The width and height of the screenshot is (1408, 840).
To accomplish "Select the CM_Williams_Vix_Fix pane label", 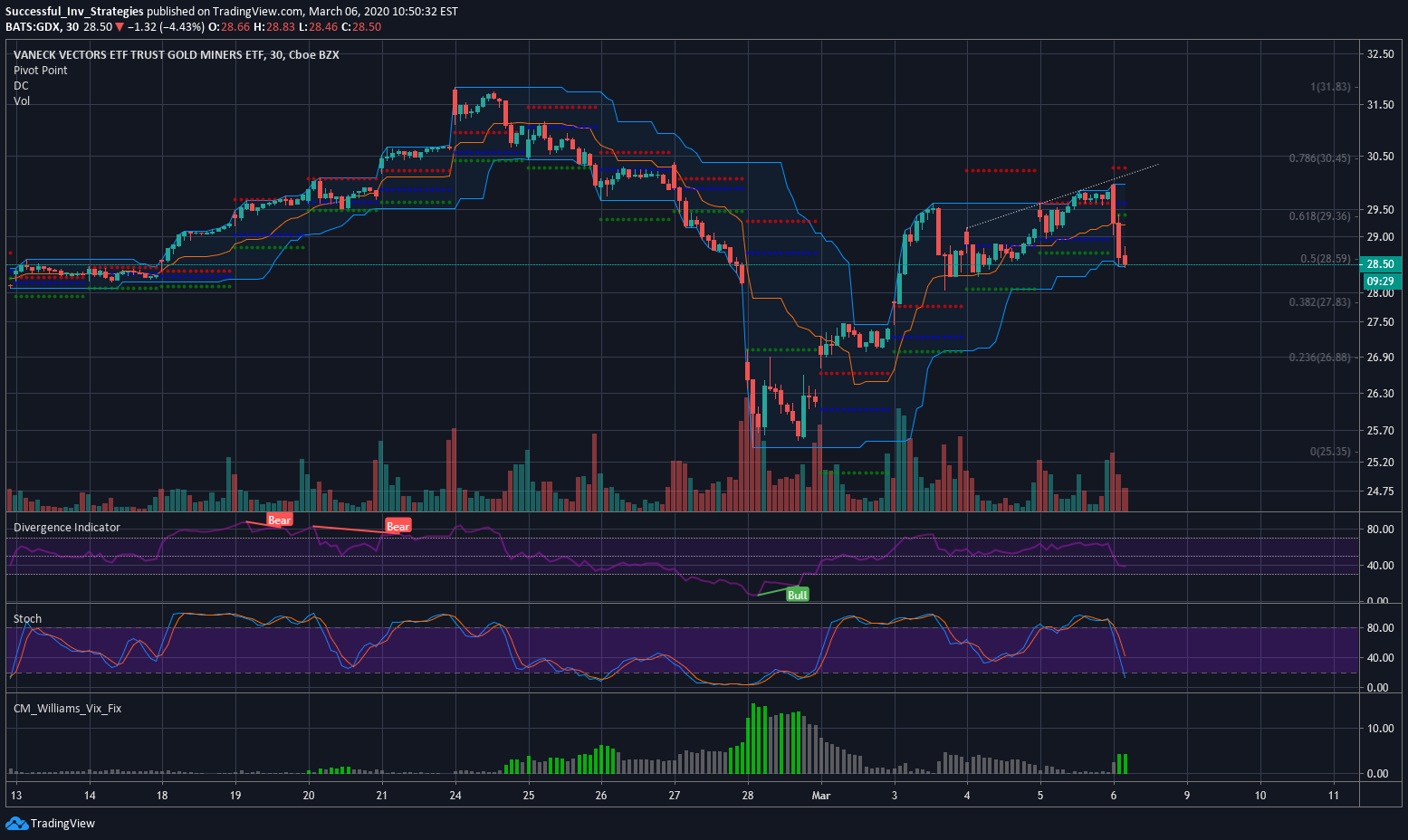I will [67, 709].
